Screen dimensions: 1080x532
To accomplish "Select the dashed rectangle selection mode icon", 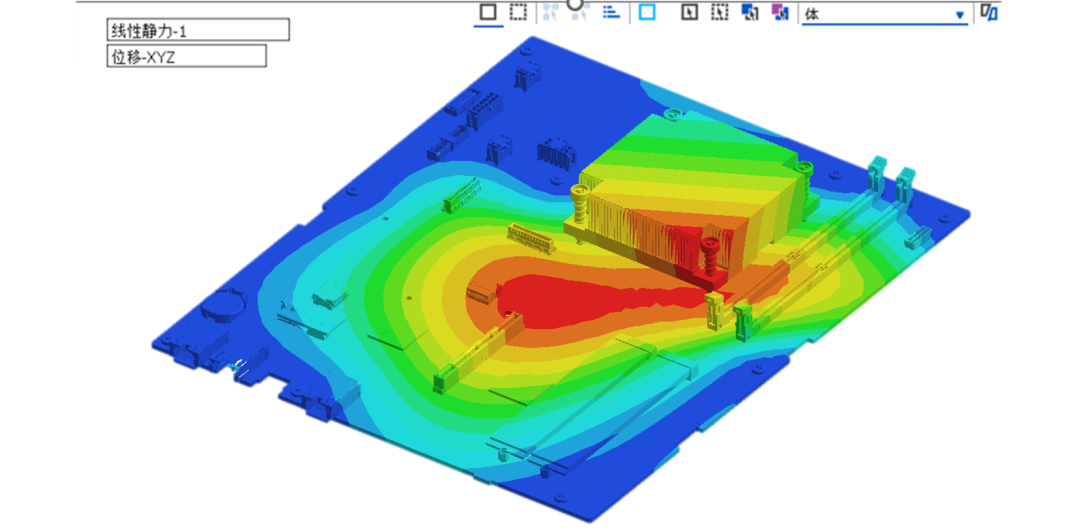I will (x=518, y=12).
